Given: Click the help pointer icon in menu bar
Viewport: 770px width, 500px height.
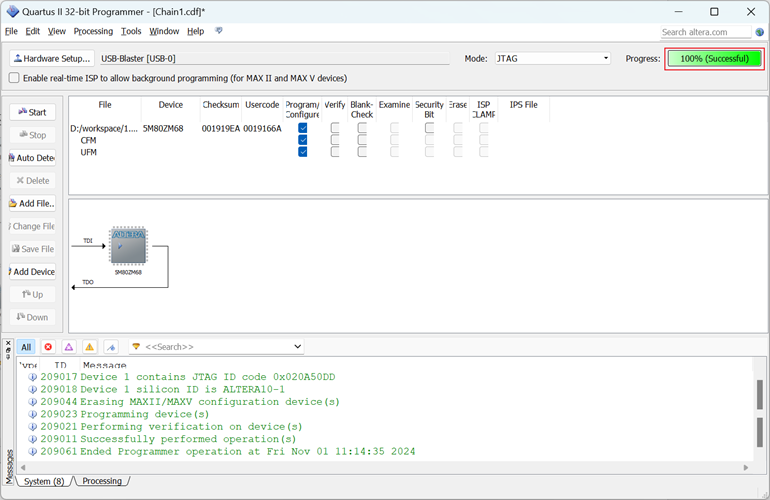Looking at the screenshot, I should coord(219,31).
